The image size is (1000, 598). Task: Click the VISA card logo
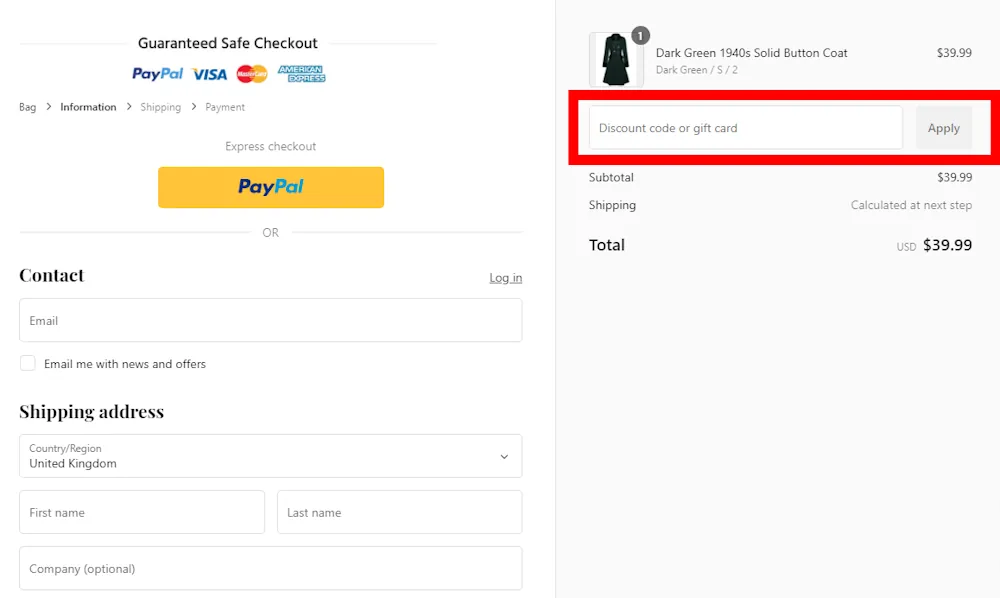tap(210, 74)
